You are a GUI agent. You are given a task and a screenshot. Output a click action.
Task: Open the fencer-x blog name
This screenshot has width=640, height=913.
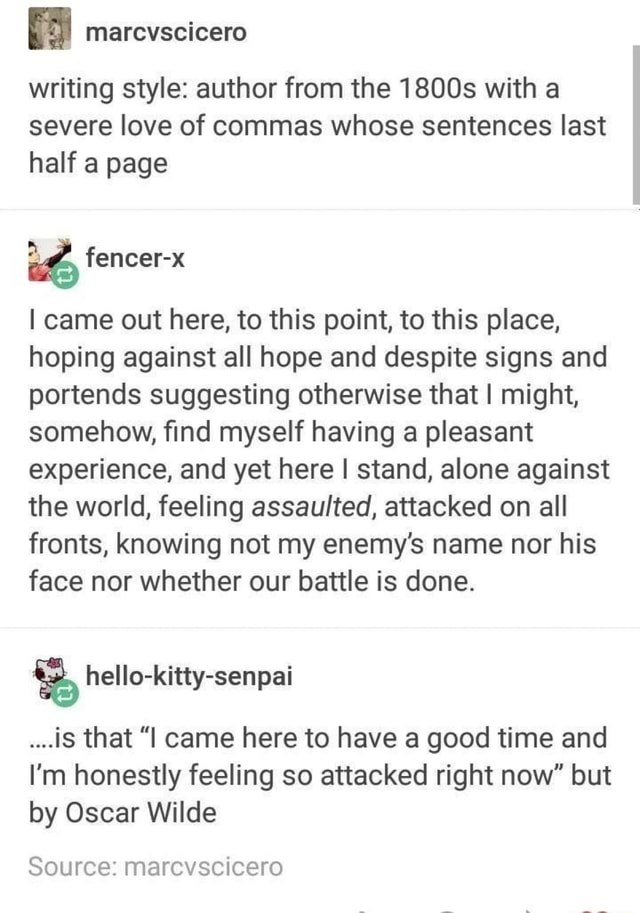pyautogui.click(x=135, y=258)
